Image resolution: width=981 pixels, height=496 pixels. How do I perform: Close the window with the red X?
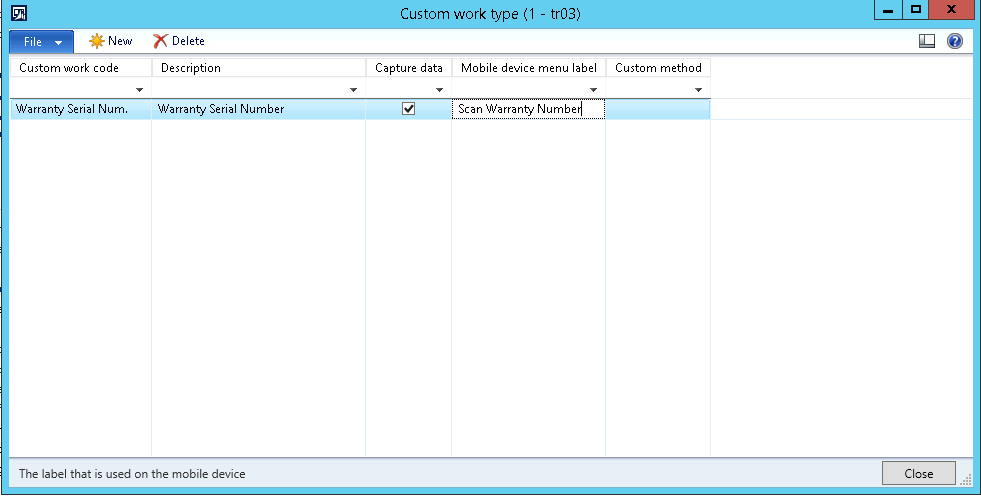[952, 10]
